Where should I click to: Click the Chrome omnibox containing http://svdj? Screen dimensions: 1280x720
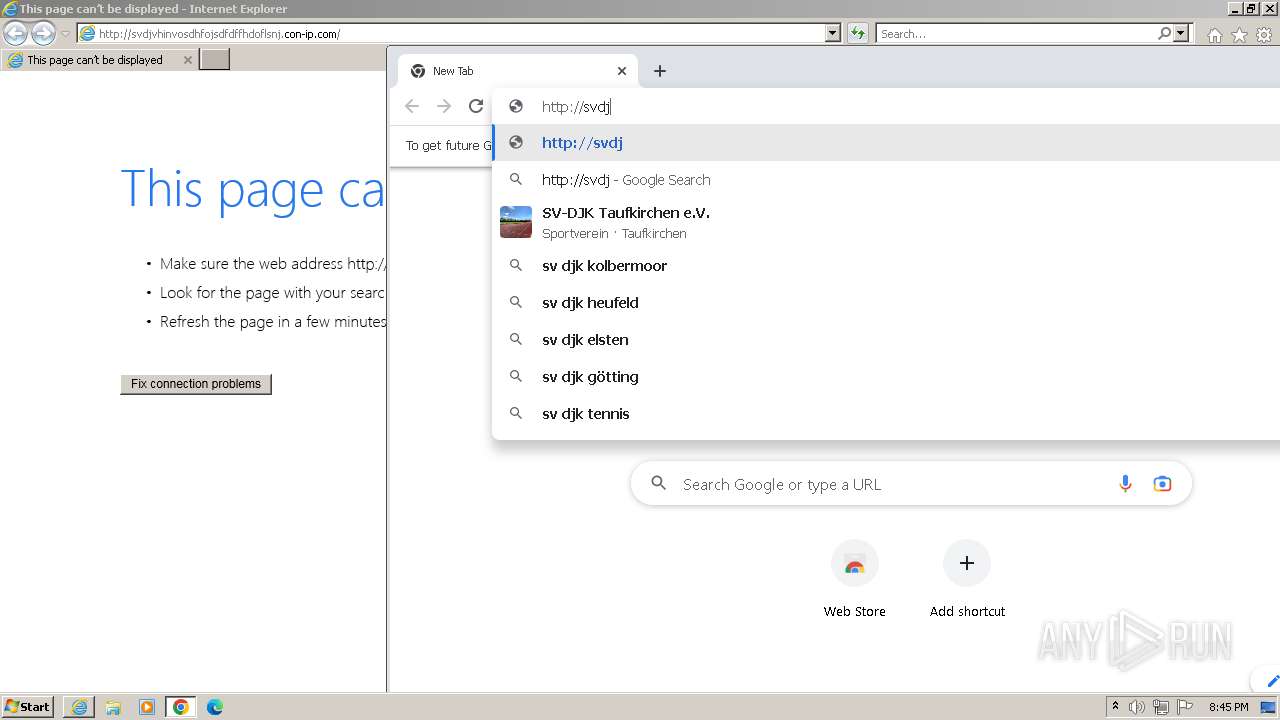point(886,107)
